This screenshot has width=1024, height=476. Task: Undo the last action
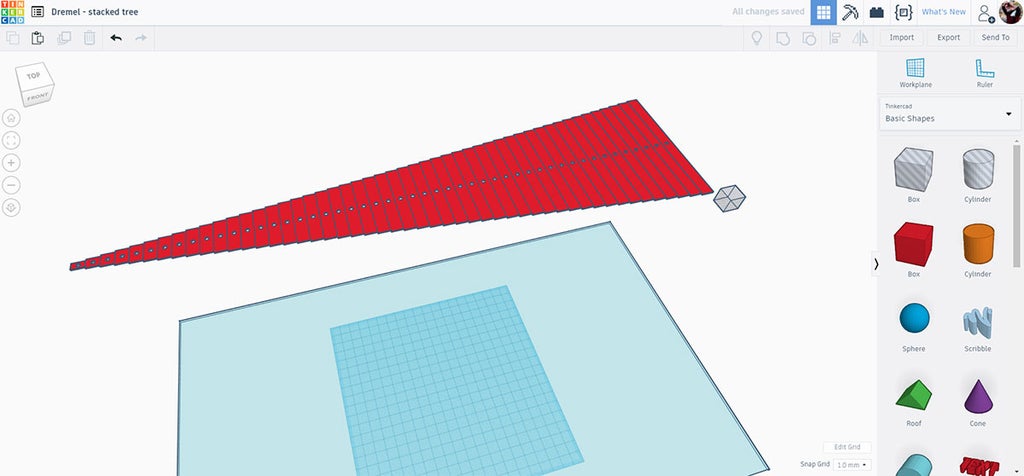point(116,38)
